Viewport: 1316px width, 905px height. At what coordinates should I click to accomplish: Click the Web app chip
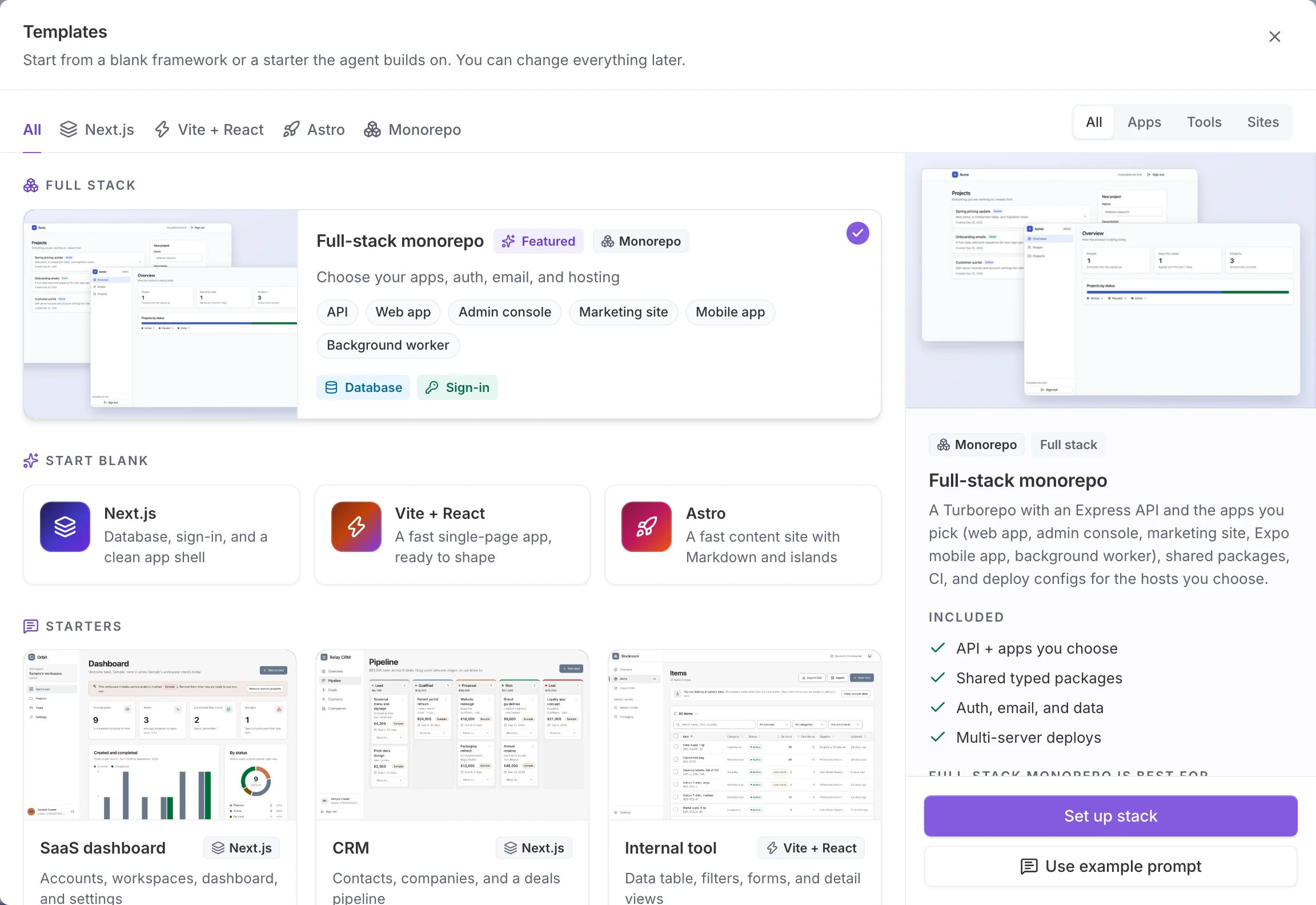pyautogui.click(x=403, y=312)
